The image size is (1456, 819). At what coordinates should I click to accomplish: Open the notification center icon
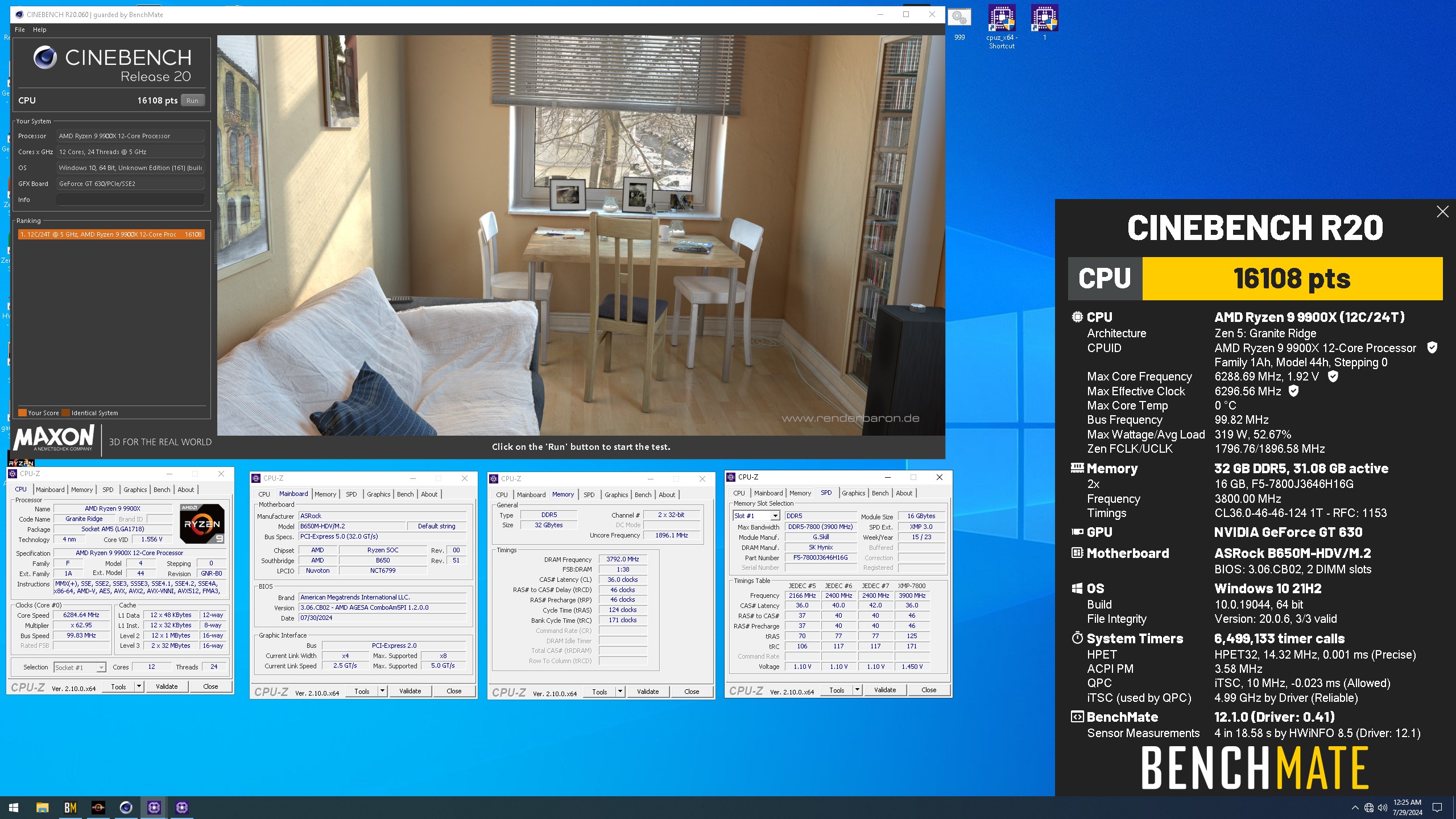[1437, 807]
